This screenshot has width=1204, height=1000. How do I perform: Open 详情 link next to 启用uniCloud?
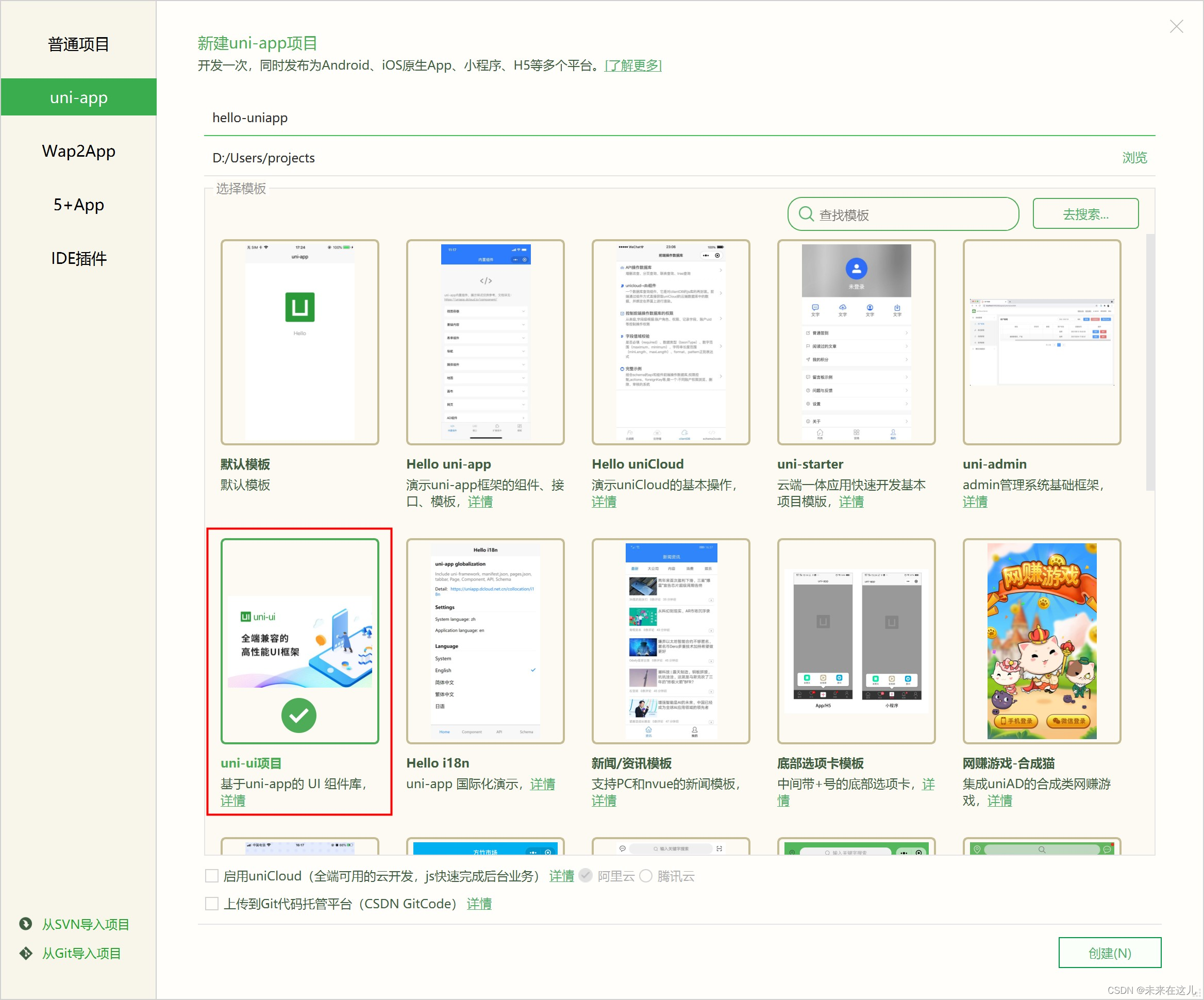561,876
